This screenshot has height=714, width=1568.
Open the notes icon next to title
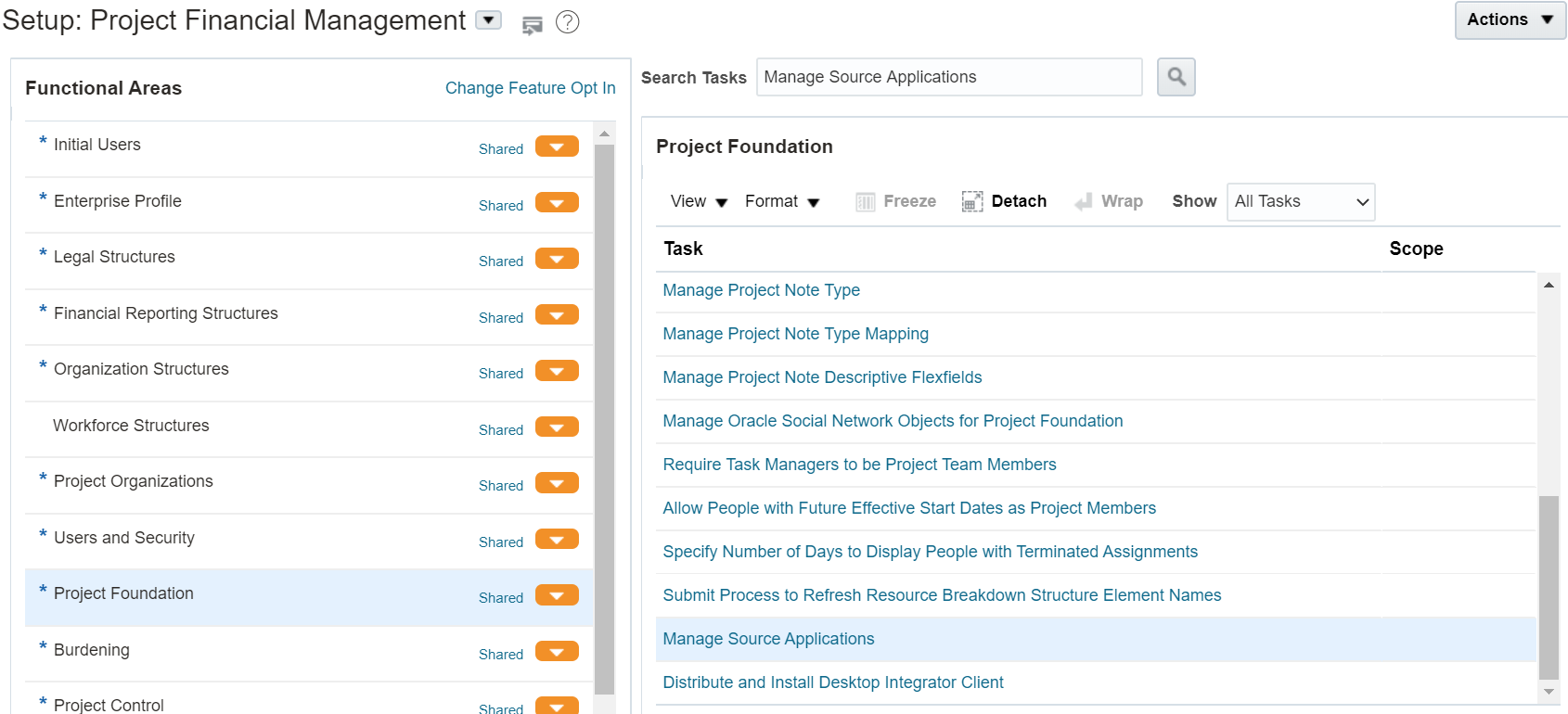coord(532,25)
